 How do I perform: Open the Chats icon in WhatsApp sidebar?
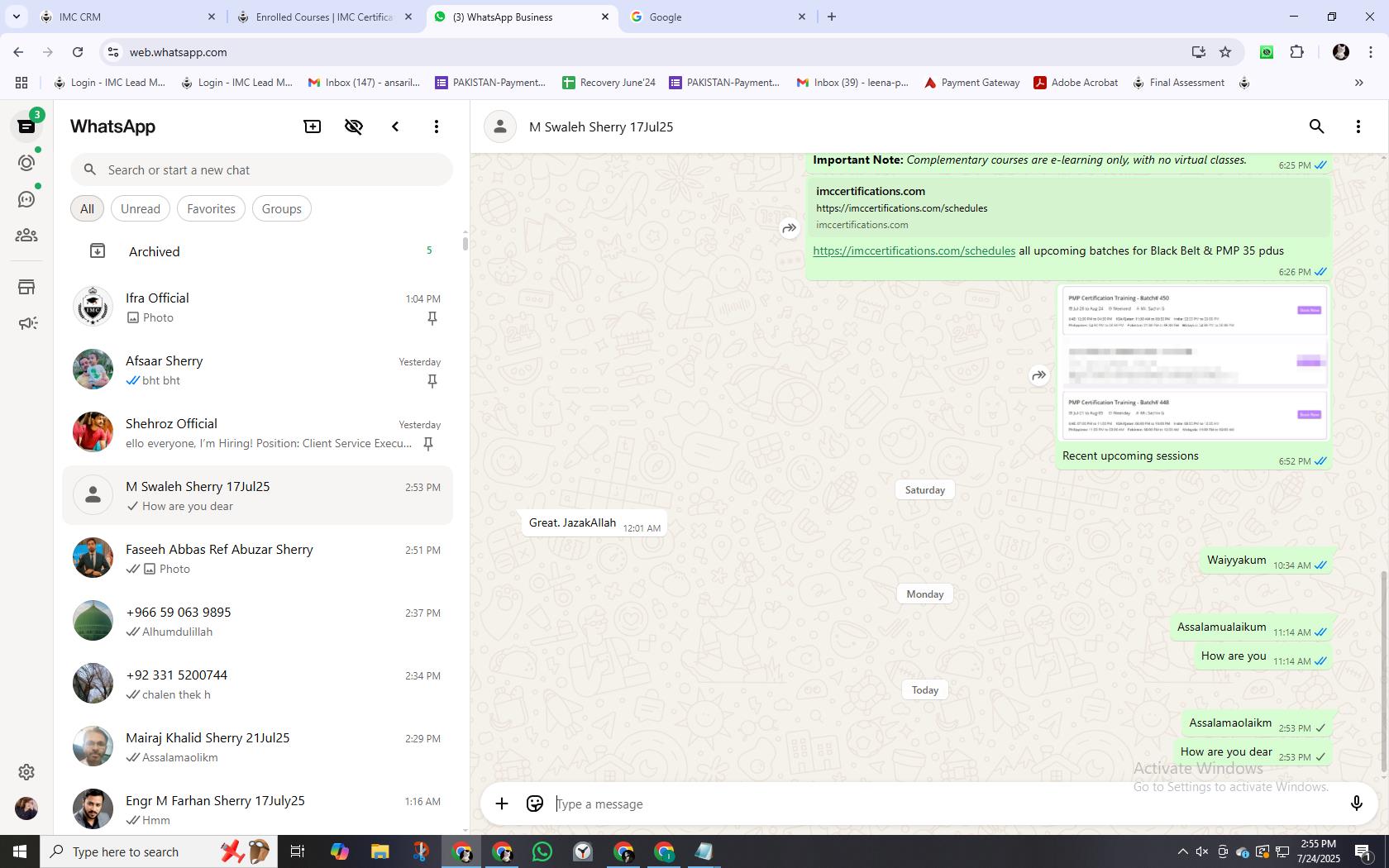point(26,126)
